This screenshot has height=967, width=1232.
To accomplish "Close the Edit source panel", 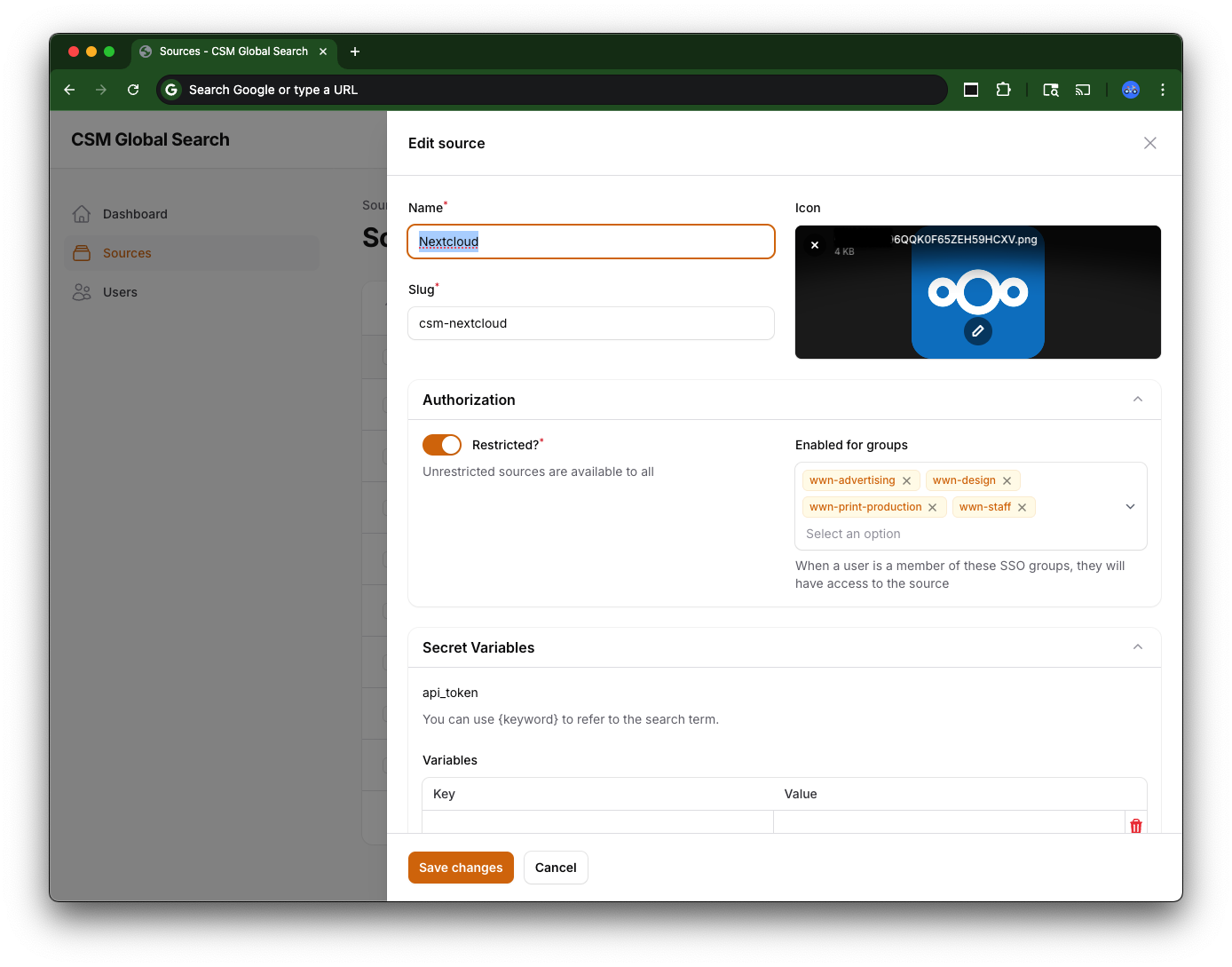I will [1149, 143].
